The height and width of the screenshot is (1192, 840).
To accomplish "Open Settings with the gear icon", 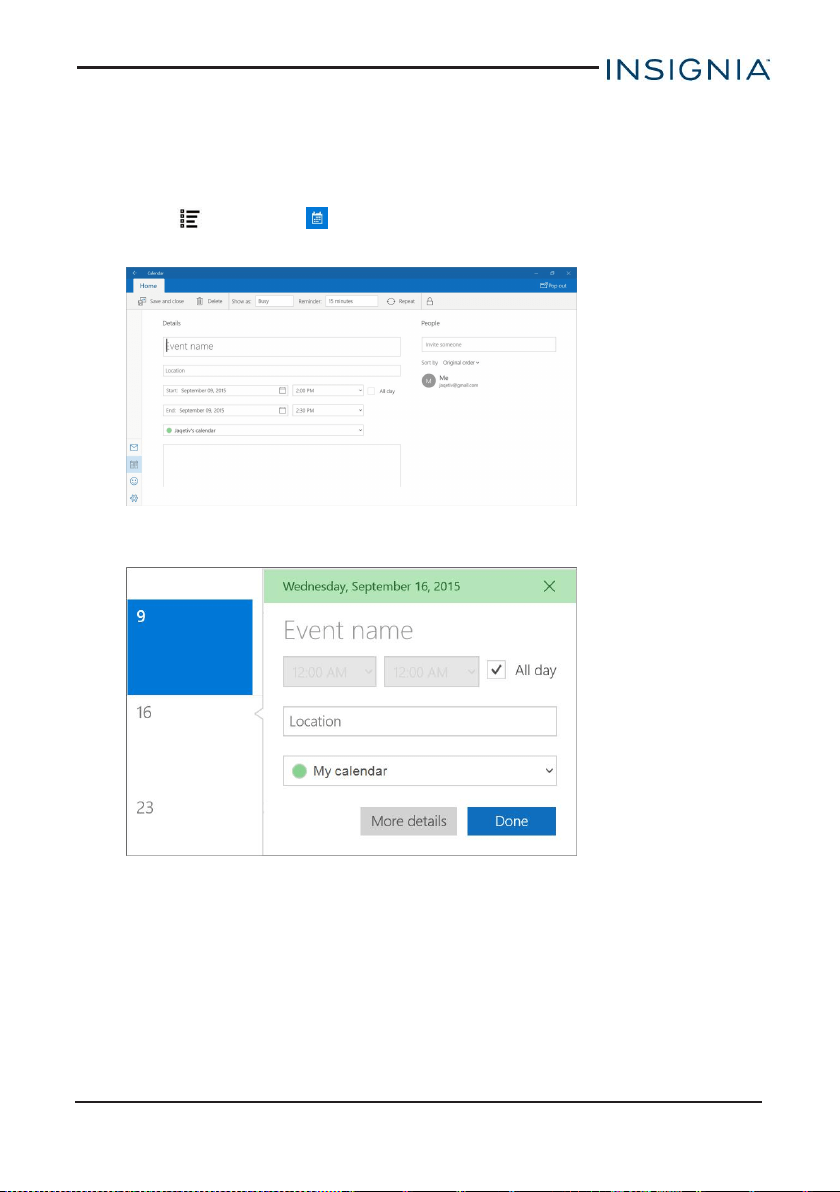I will (x=134, y=499).
